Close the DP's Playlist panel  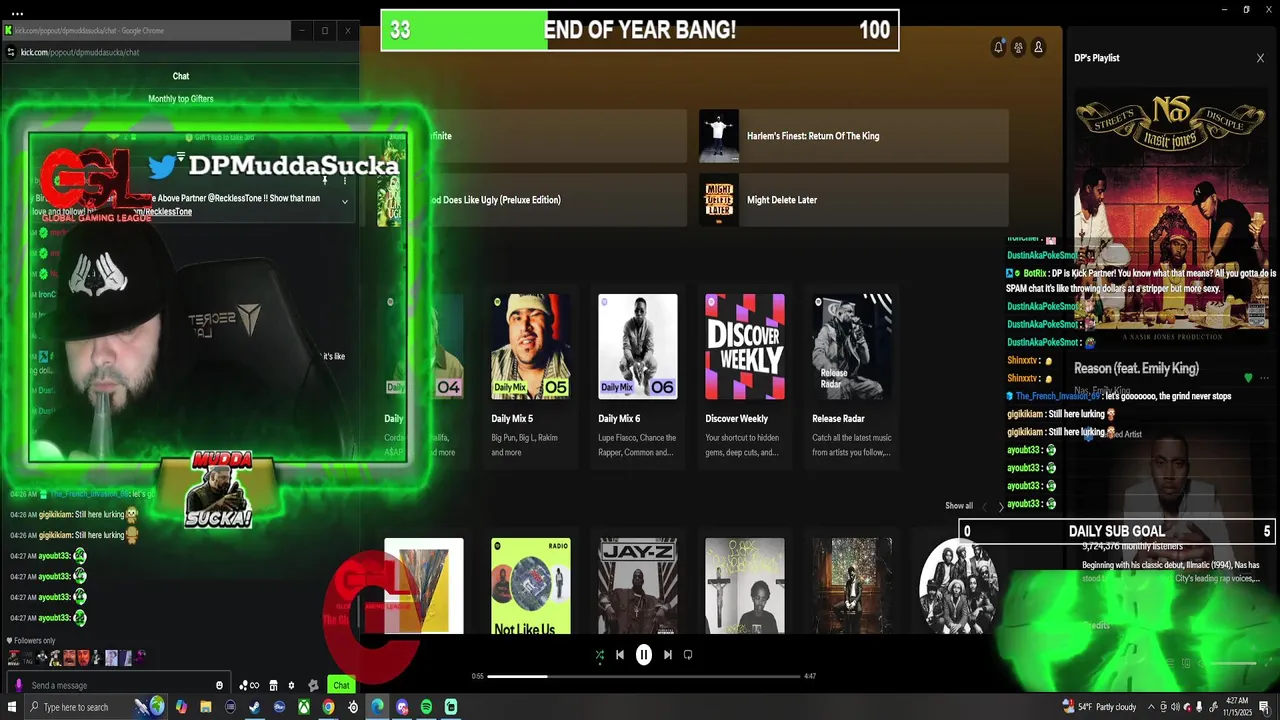[x=1260, y=58]
